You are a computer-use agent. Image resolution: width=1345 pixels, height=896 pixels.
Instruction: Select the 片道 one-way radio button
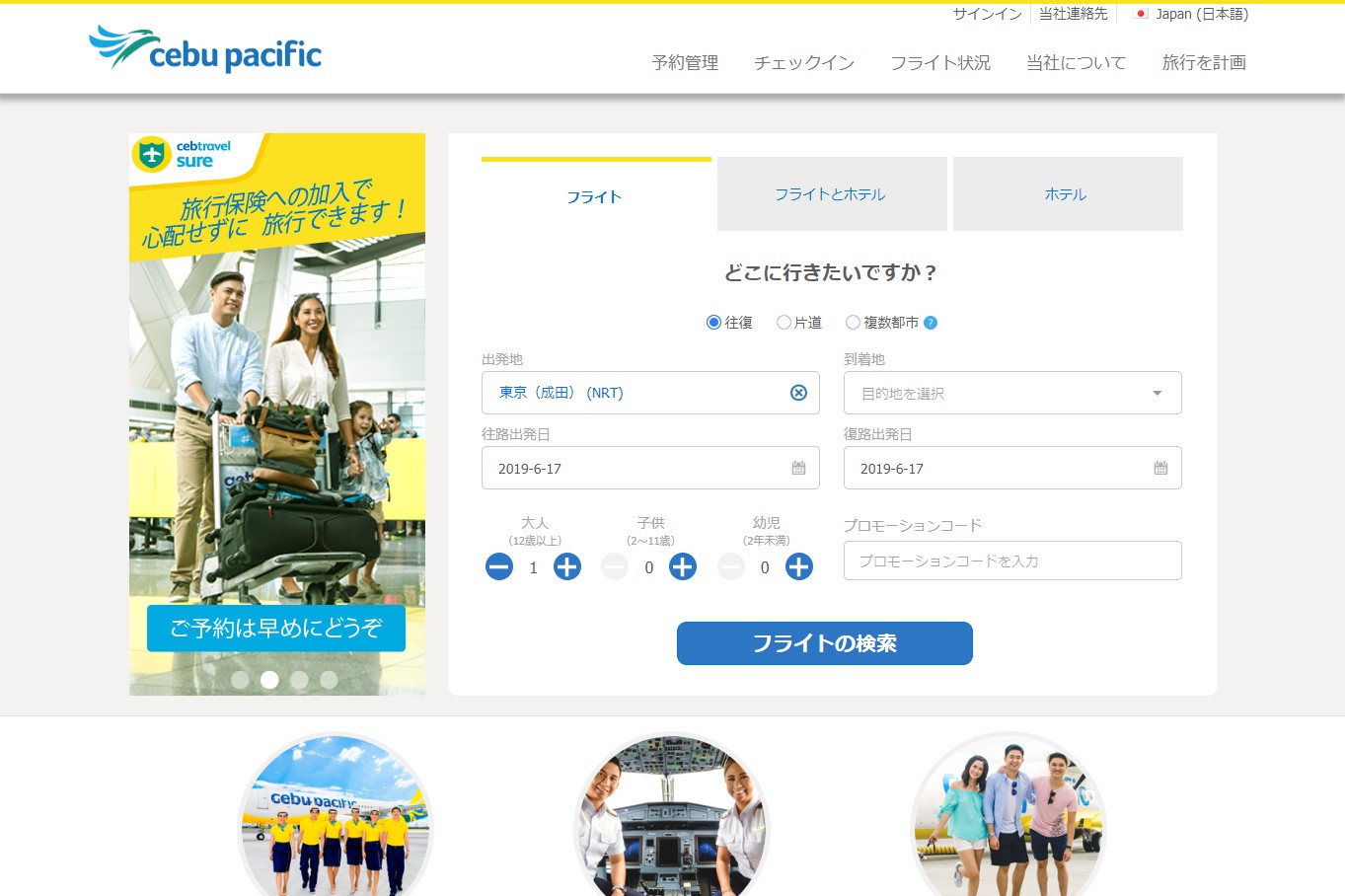coord(784,323)
